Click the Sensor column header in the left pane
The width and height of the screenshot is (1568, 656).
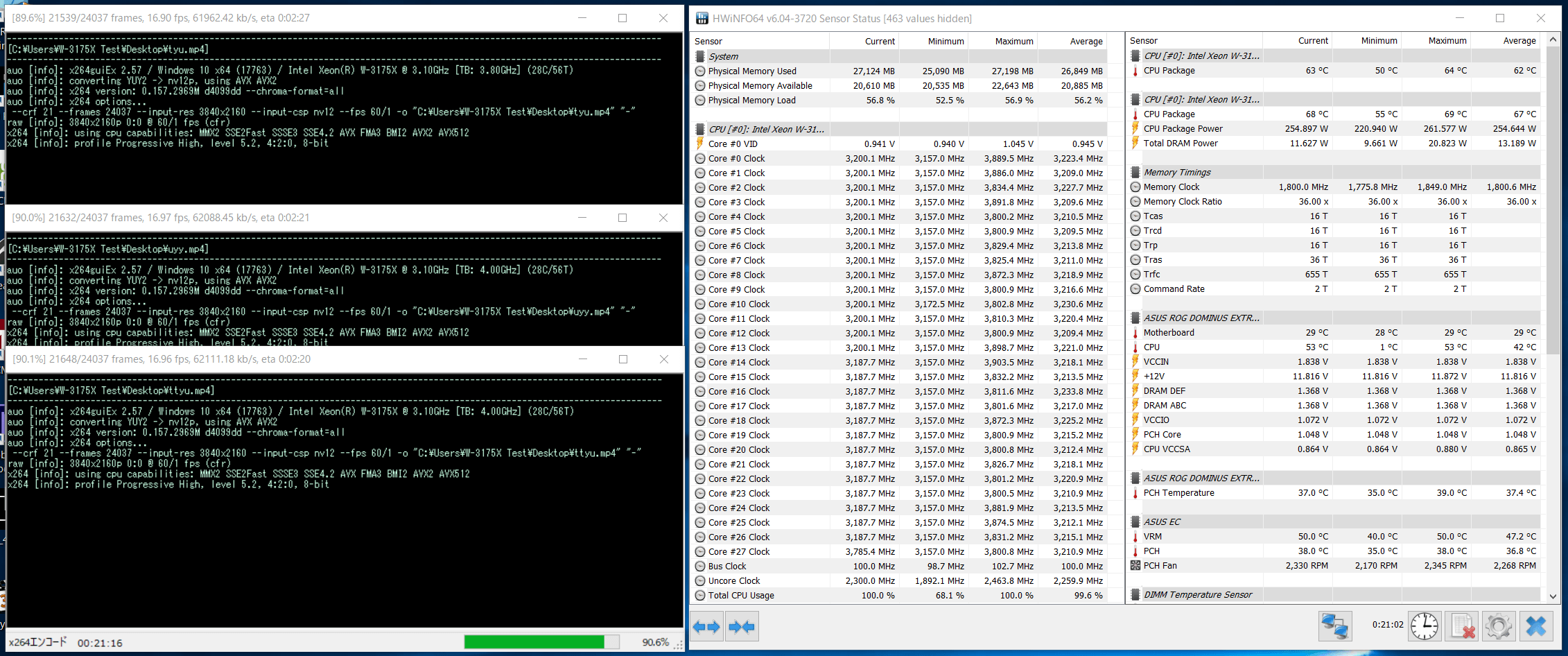point(760,41)
